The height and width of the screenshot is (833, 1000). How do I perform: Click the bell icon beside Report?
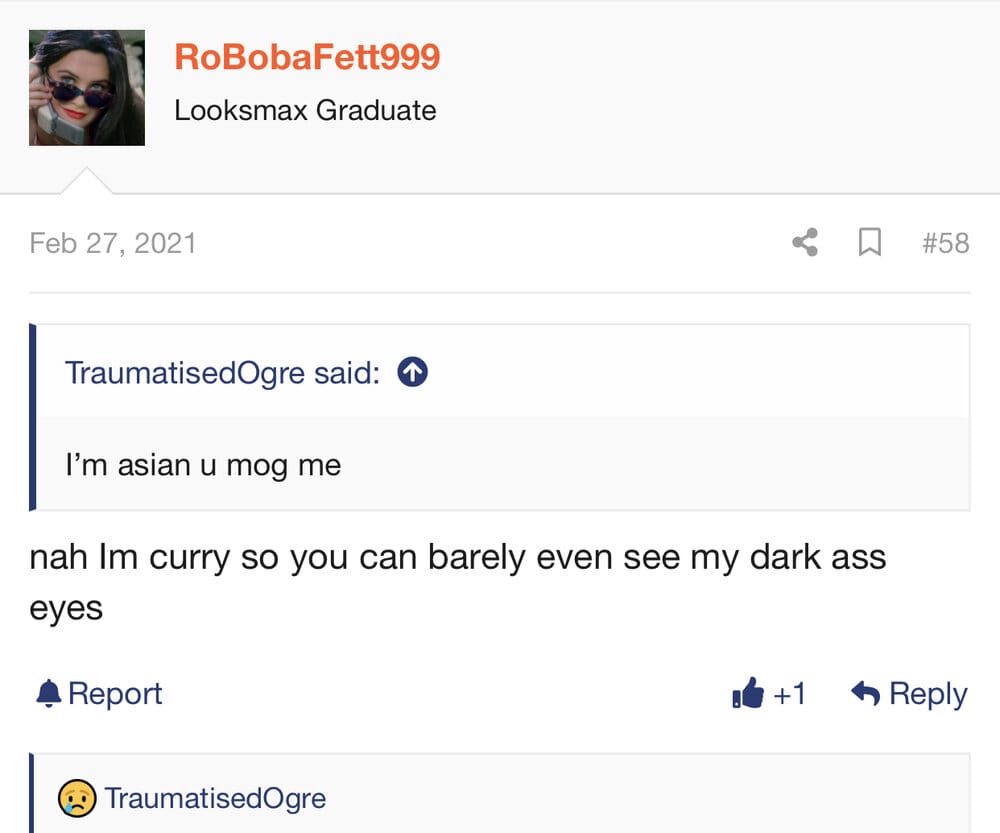(48, 693)
